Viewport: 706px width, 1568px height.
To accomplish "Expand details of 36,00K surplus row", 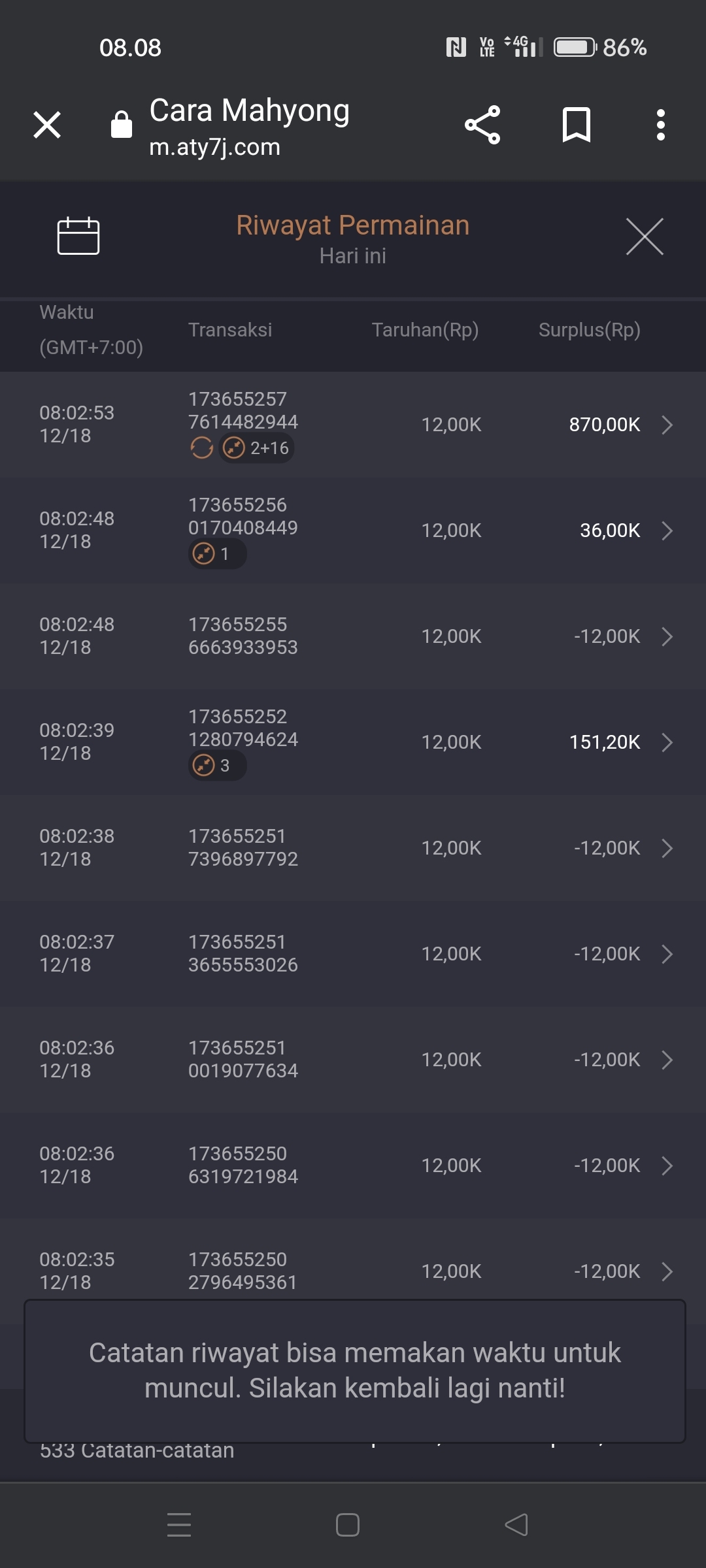I will point(667,531).
